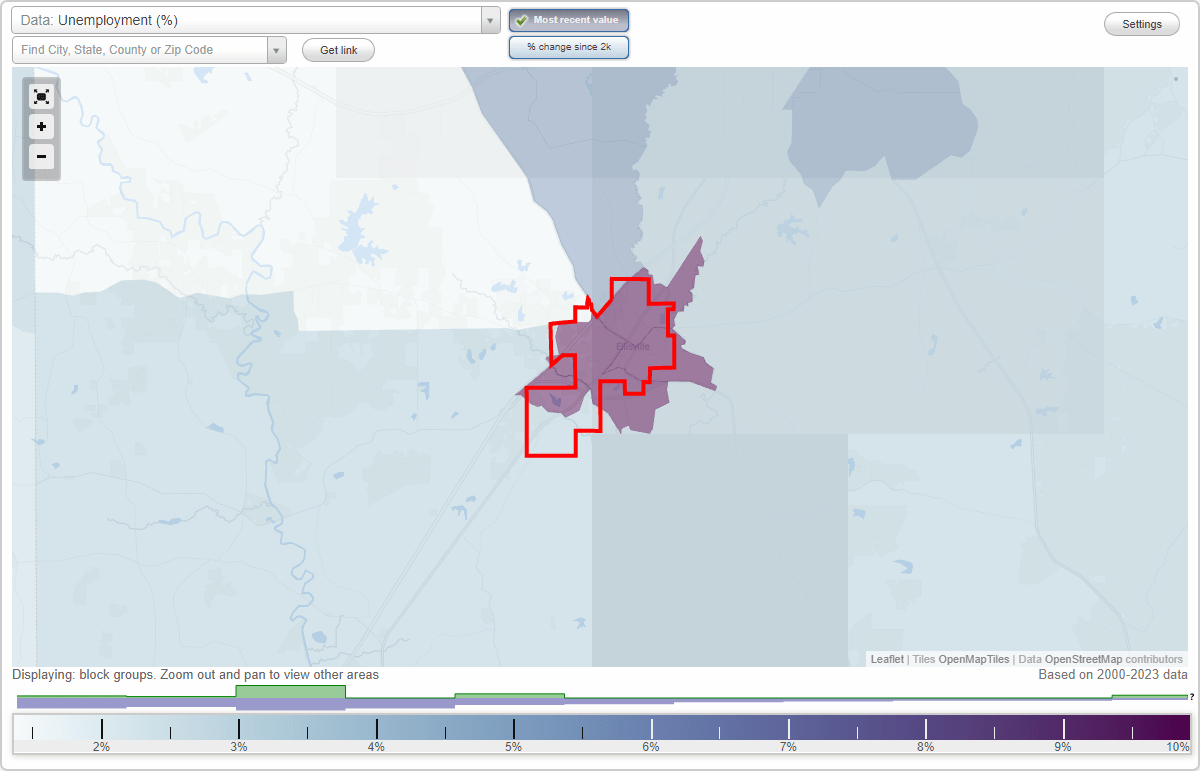
Task: Click the Get link button
Action: (x=338, y=49)
